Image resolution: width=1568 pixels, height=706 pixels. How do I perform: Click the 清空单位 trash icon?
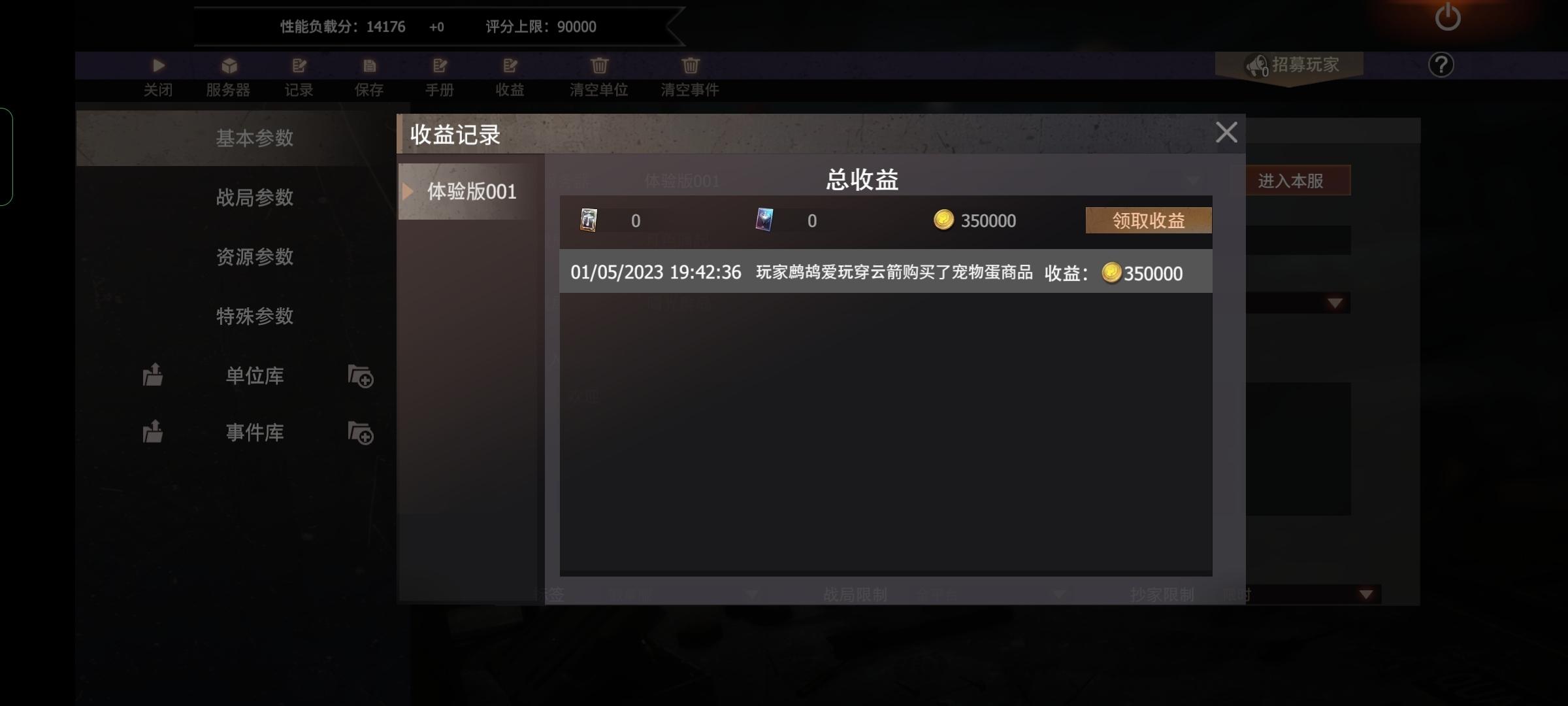click(599, 65)
